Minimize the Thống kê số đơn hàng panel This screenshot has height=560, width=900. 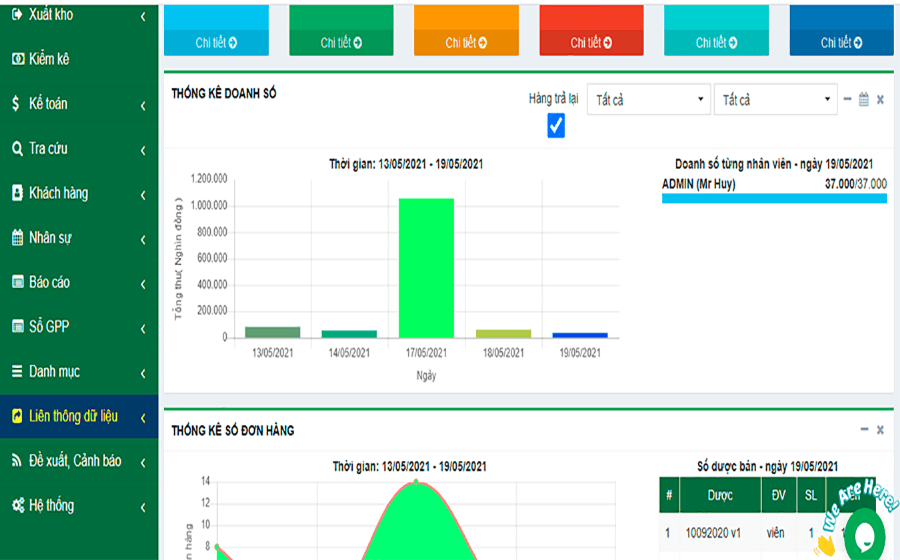click(x=864, y=429)
